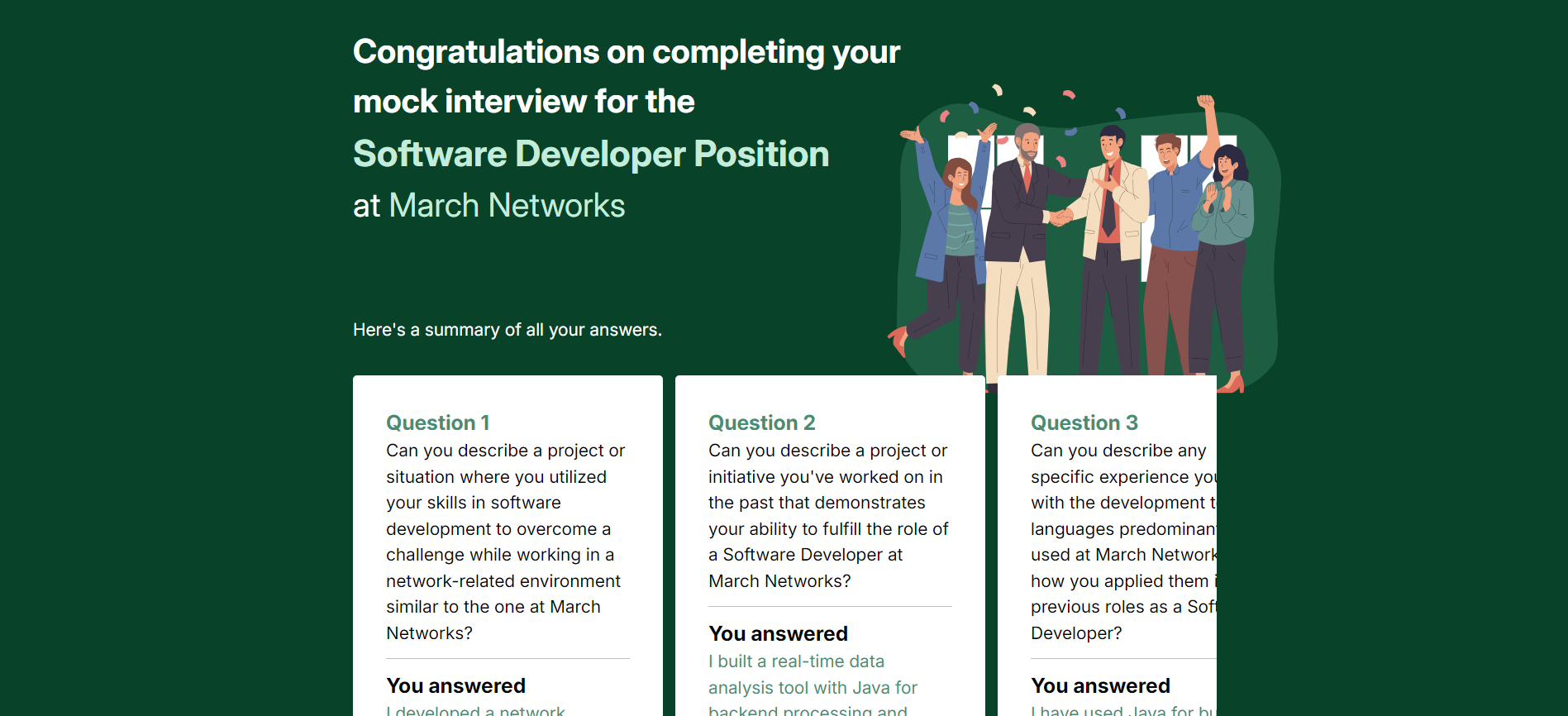The image size is (1568, 716).
Task: Select the 'Question 2' card heading
Action: [761, 422]
